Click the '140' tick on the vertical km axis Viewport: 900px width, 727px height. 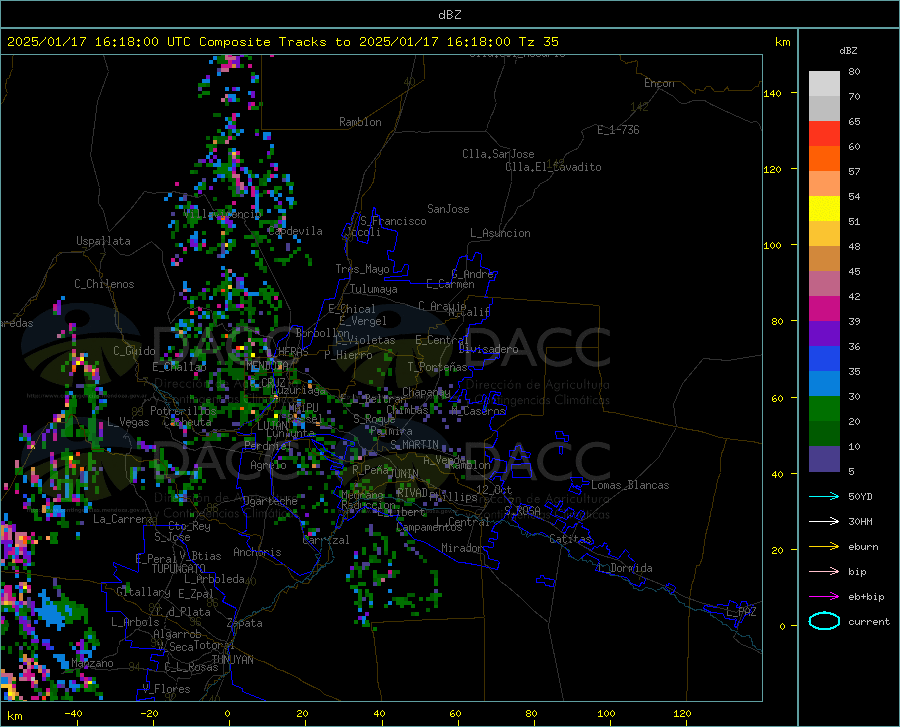tap(773, 93)
